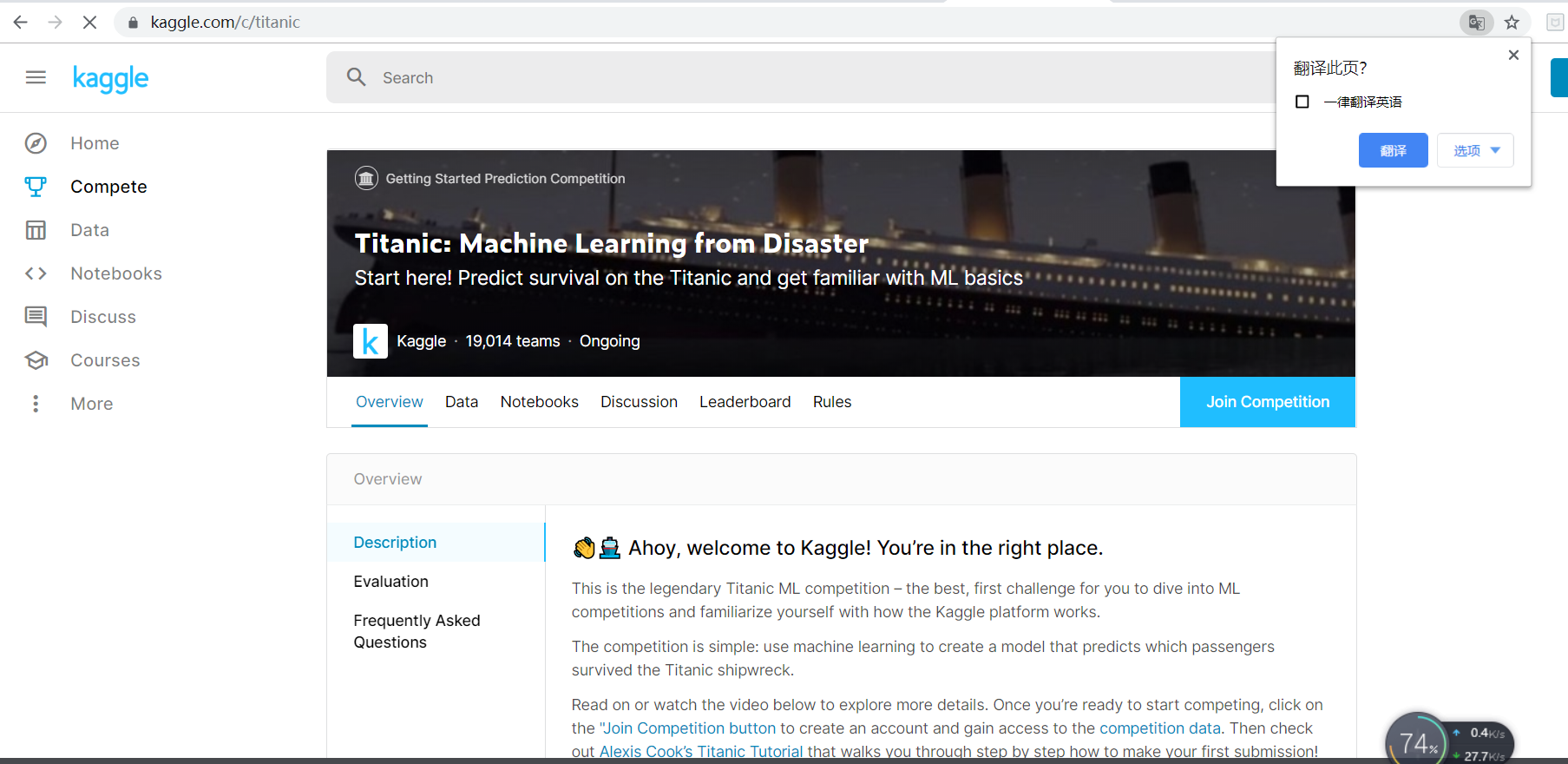Click the "19,014 teams" text
The height and width of the screenshot is (764, 1568).
click(x=513, y=341)
